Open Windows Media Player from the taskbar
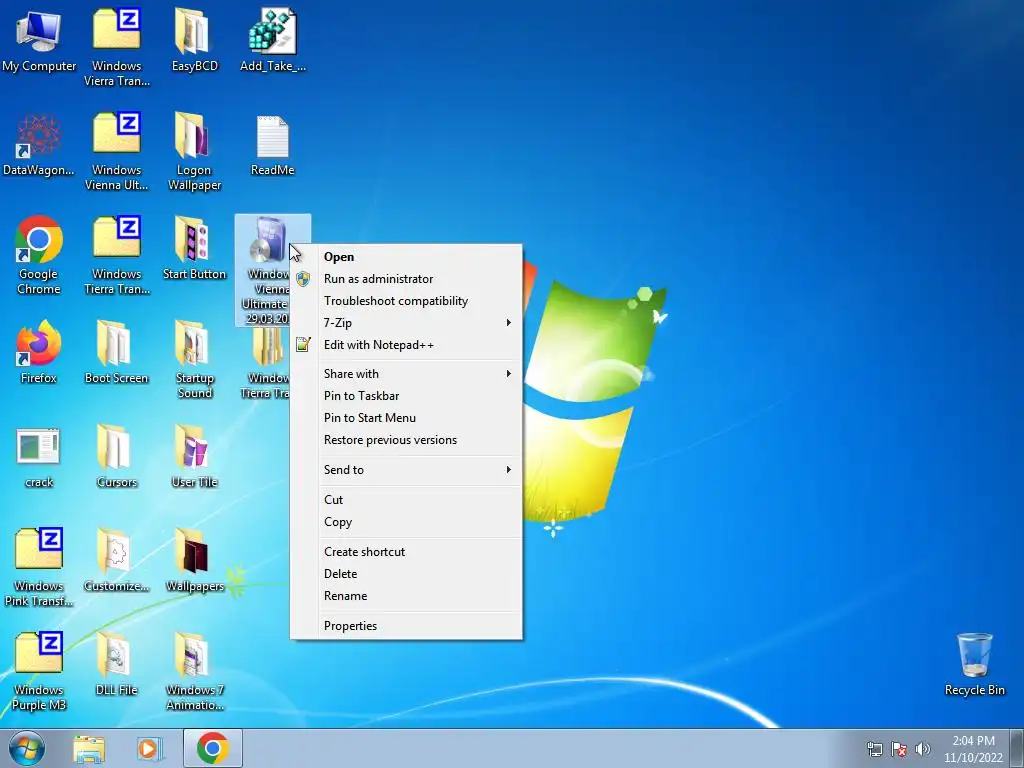Viewport: 1024px width, 768px height. pos(149,749)
